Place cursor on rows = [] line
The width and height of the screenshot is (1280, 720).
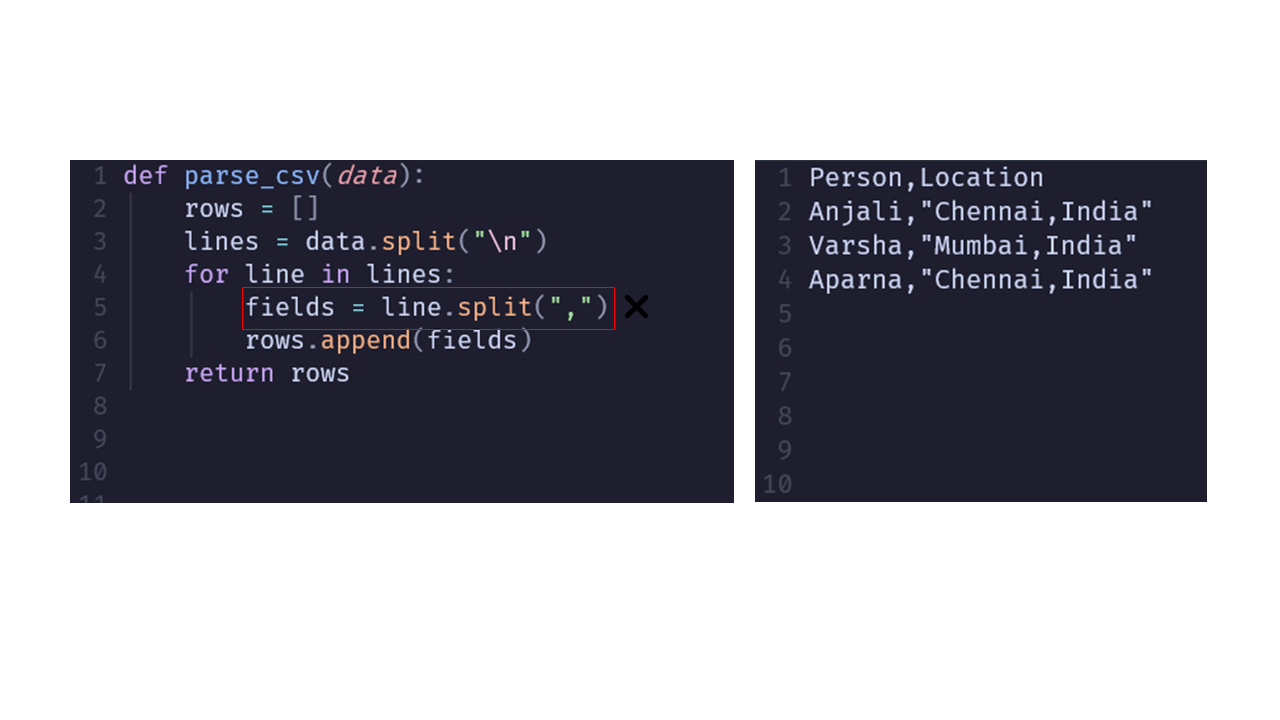252,209
